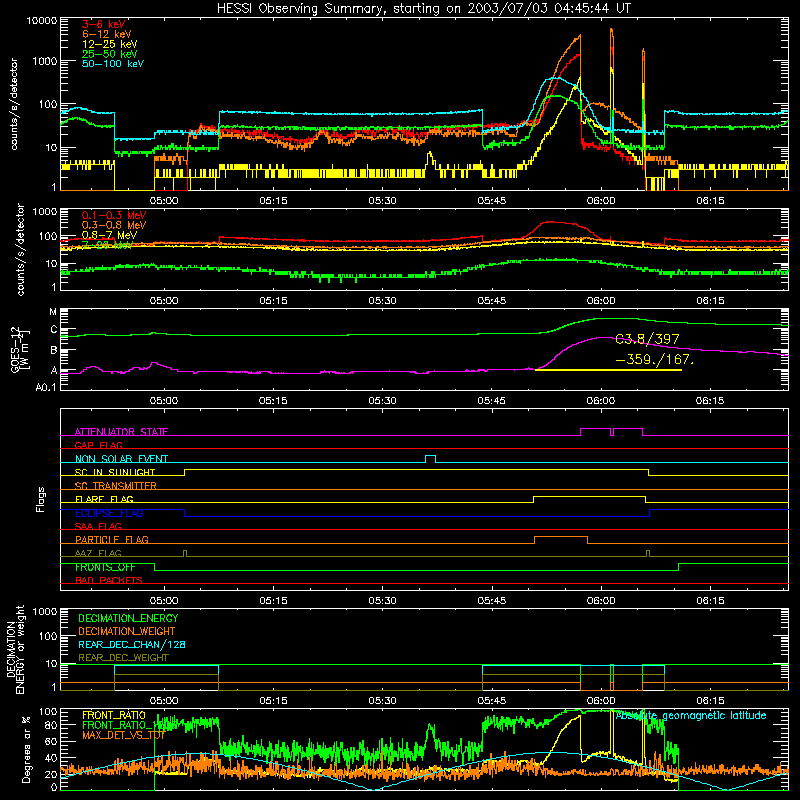Click the SC_IN_SUNLIGHT flag label
Screen dimensions: 800x800
point(115,472)
